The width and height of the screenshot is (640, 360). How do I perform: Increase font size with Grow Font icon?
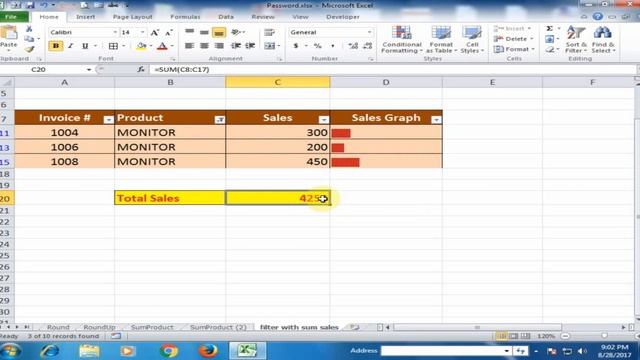pos(154,32)
